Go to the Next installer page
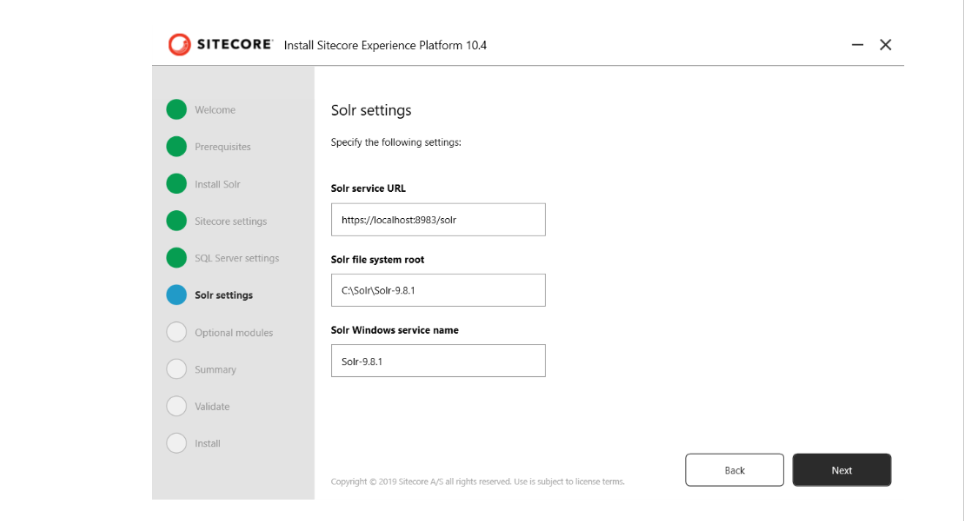This screenshot has width=964, height=521. coord(842,470)
